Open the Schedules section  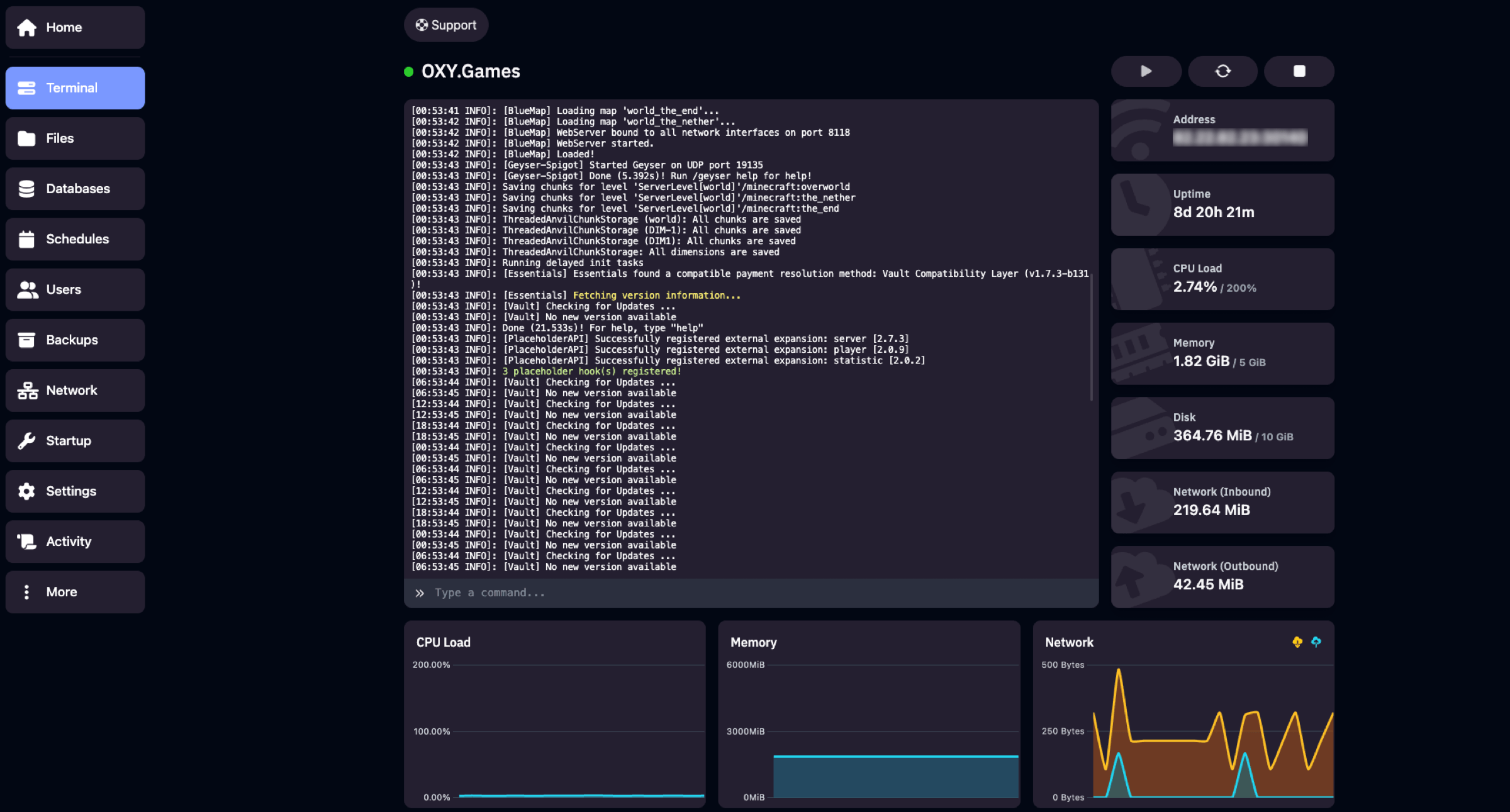coord(75,239)
